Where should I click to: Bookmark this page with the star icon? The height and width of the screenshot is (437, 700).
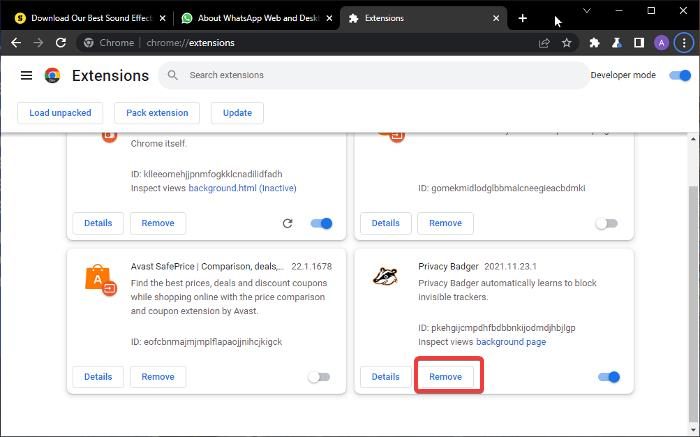567,43
